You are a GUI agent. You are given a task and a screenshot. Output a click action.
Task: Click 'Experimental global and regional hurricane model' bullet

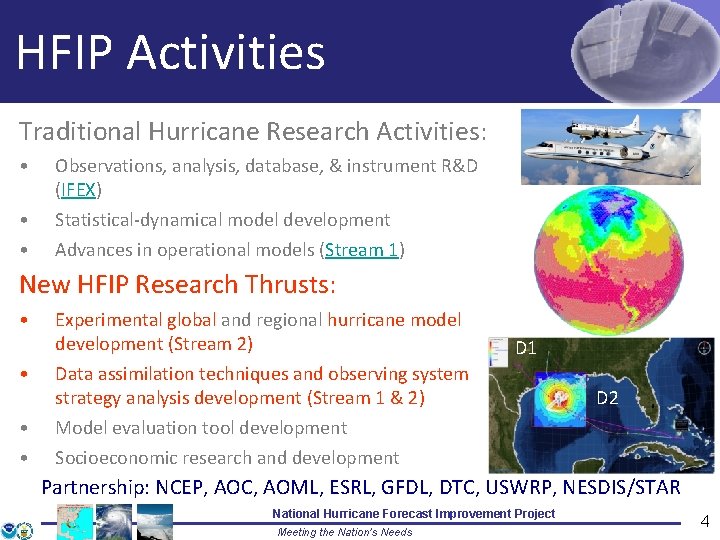(x=258, y=332)
